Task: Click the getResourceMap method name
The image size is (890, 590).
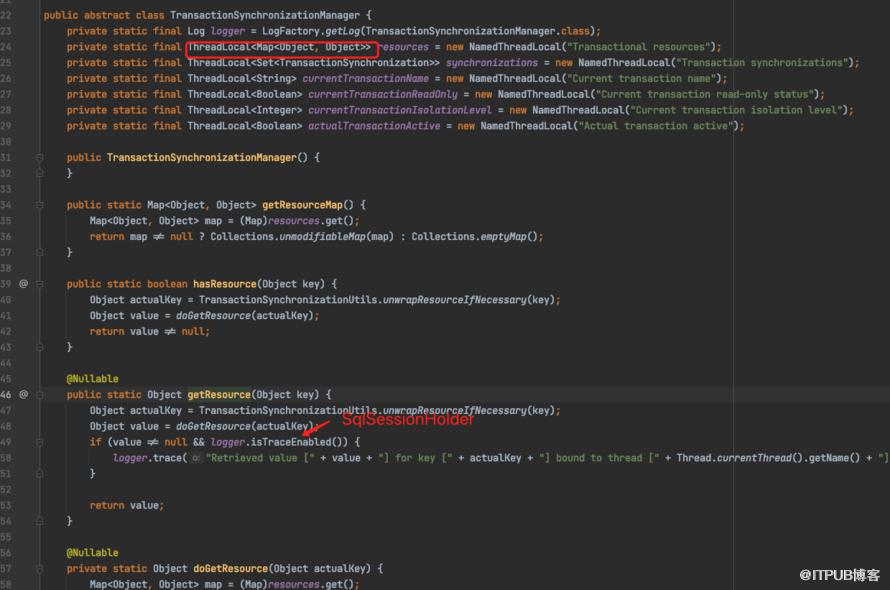Action: point(302,205)
